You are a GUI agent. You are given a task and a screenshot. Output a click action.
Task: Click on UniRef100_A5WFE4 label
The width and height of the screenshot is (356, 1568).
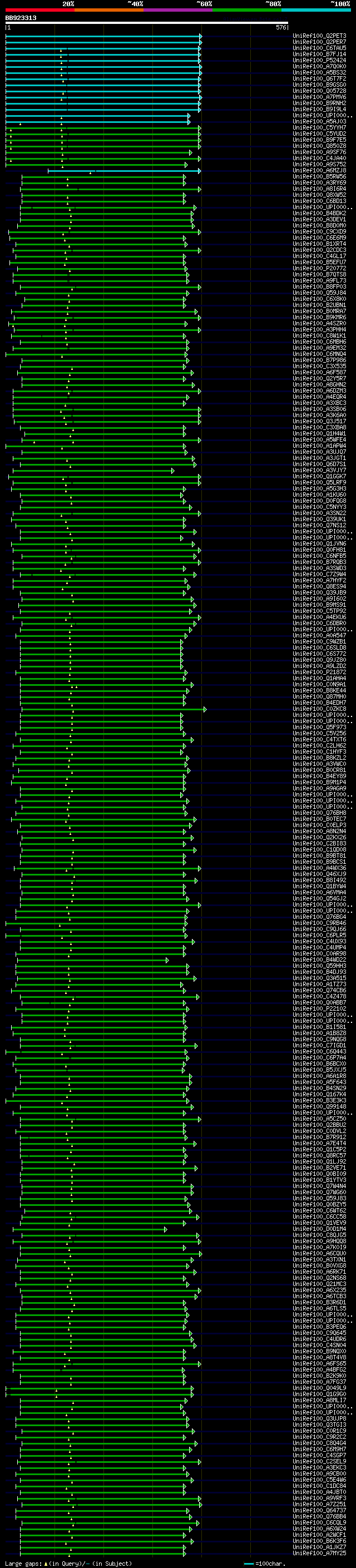tap(319, 440)
